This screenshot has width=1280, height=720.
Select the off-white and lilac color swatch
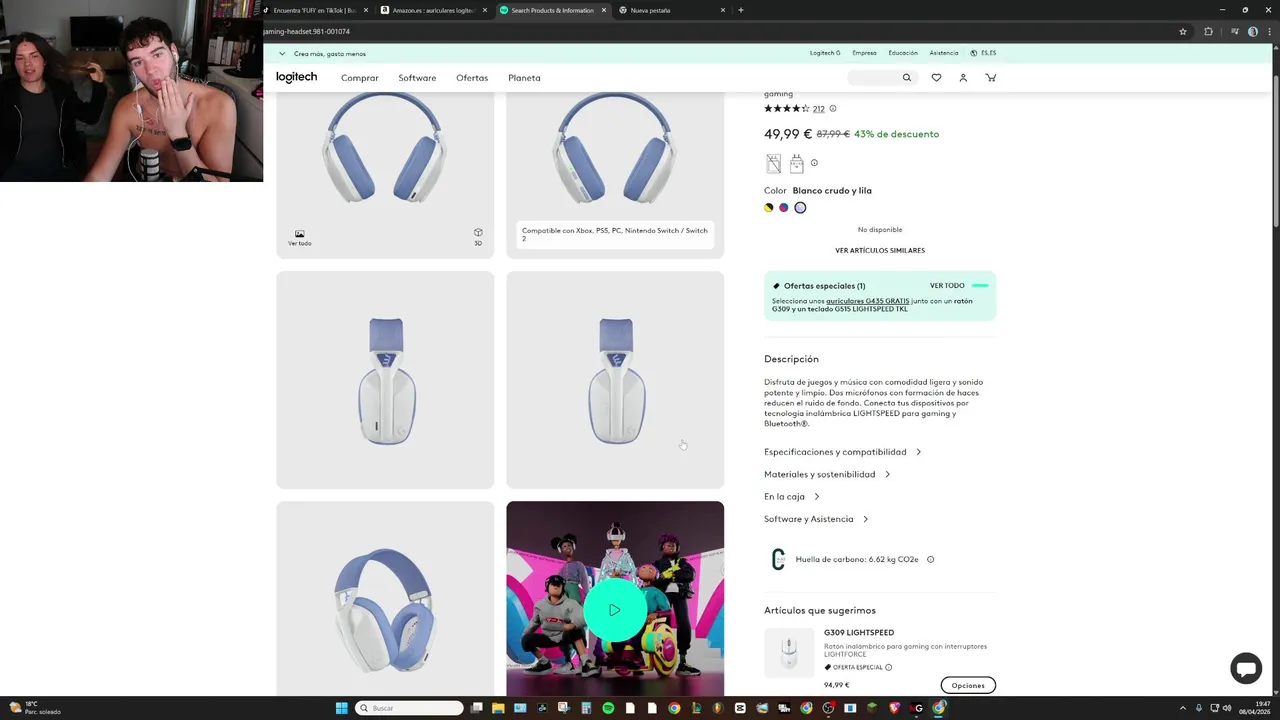pyautogui.click(x=800, y=208)
